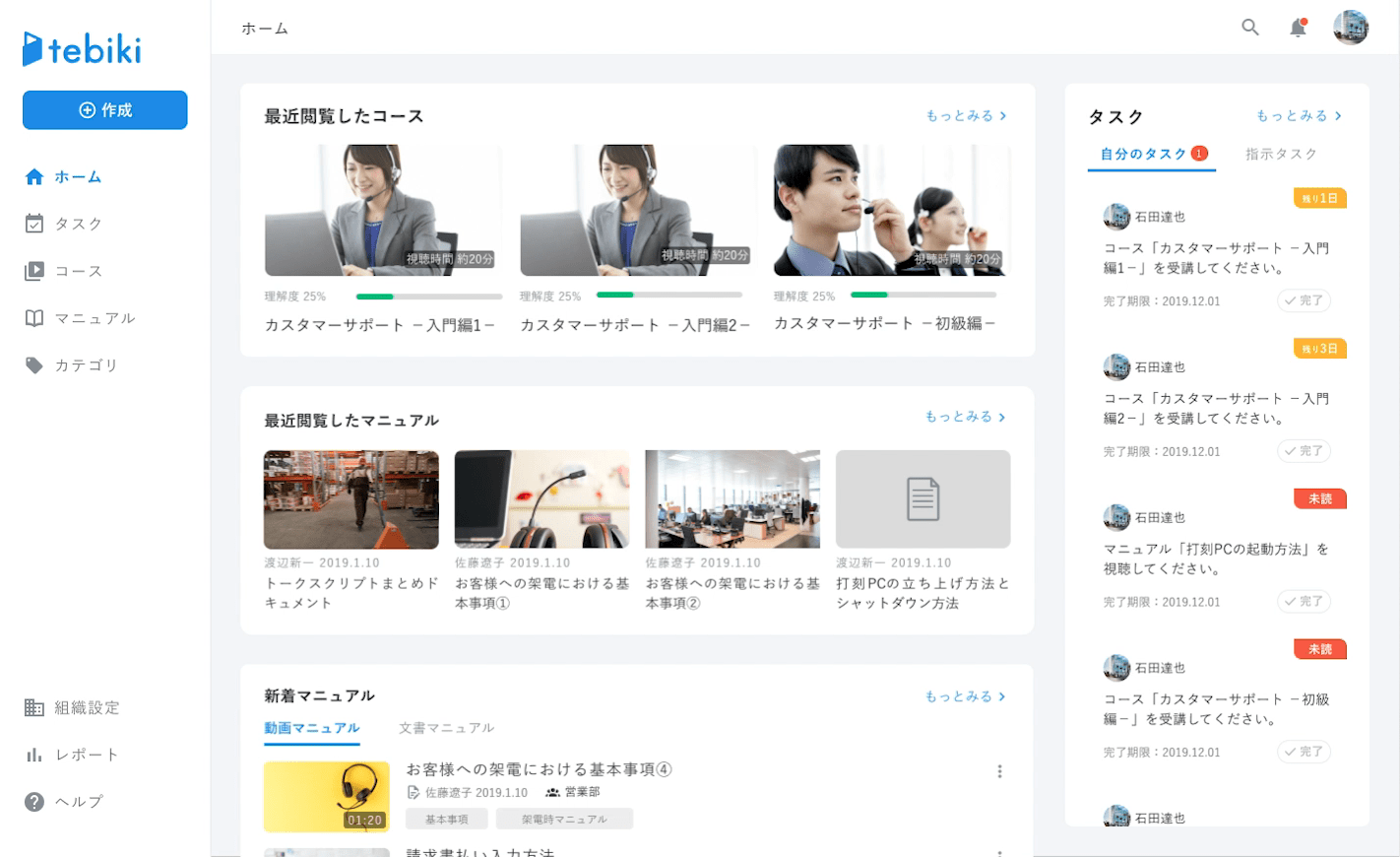
Task: Click 石田達也 avatar on 入門編1 task
Action: tap(1116, 217)
